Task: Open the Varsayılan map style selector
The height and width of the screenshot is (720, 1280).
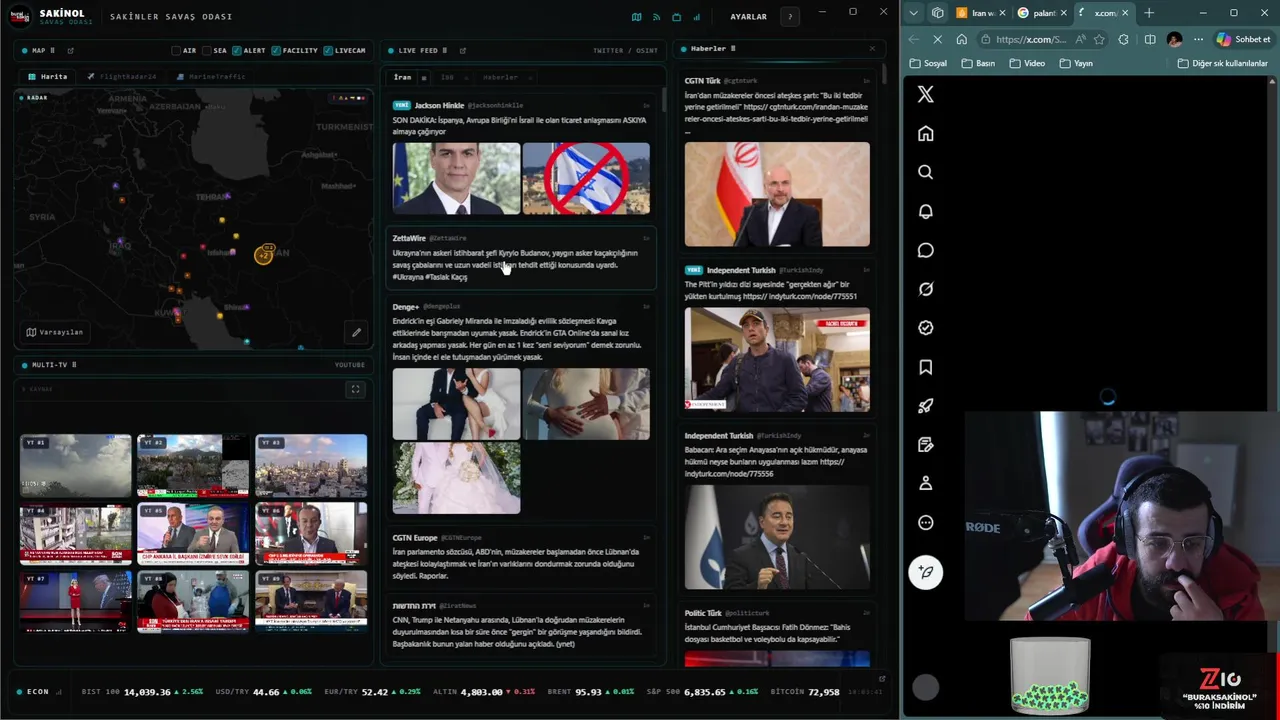Action: (x=55, y=332)
